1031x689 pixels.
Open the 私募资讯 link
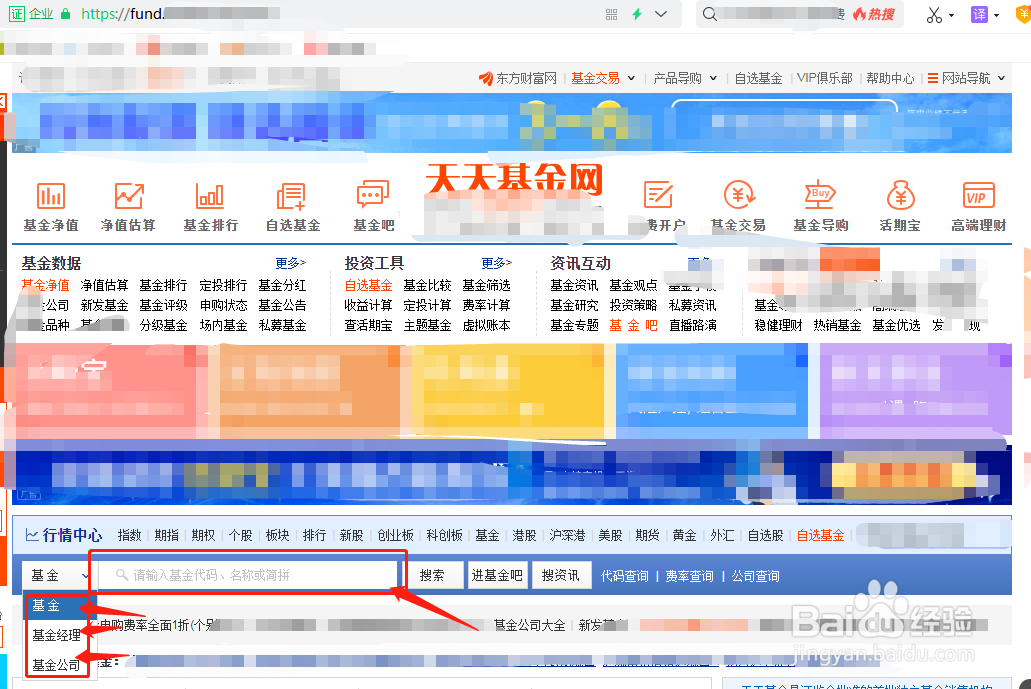pyautogui.click(x=692, y=305)
